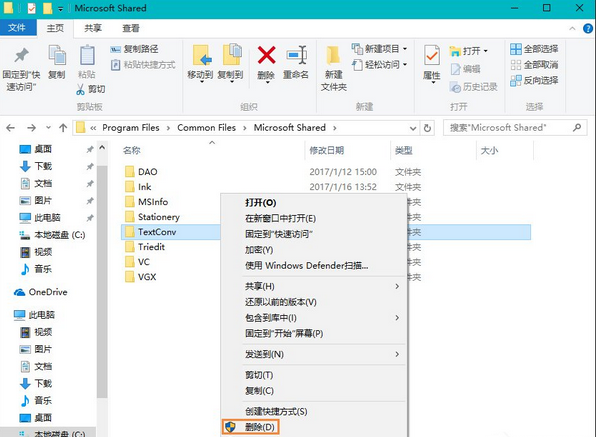Click the Up one level arrow
Image resolution: width=597 pixels, height=437 pixels.
coord(63,128)
